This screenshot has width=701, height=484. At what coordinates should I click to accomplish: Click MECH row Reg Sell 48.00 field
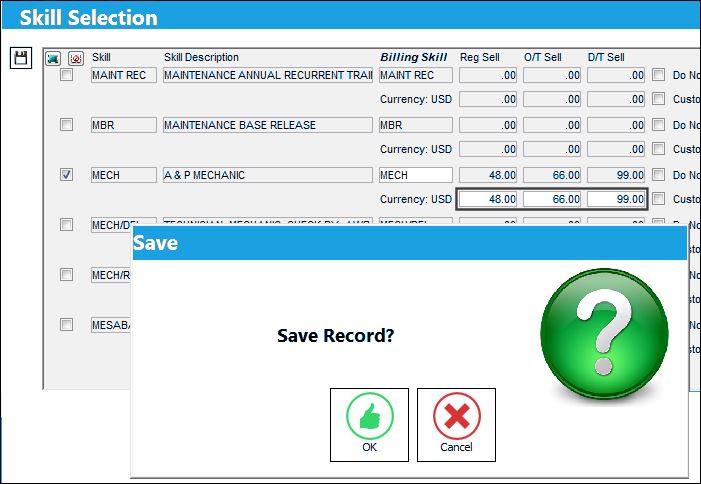coord(488,175)
